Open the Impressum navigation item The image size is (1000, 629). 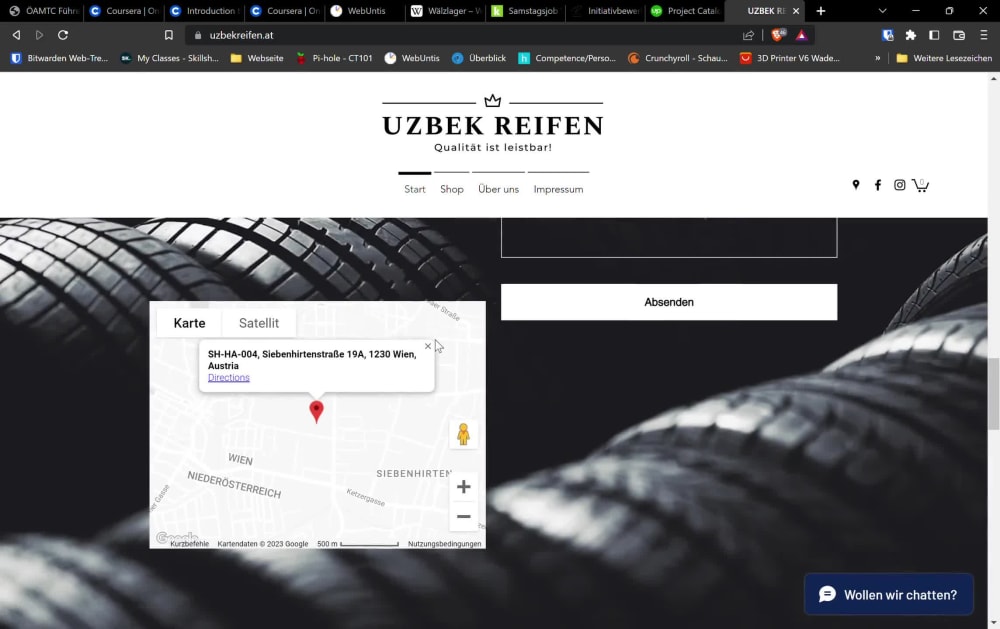(558, 189)
